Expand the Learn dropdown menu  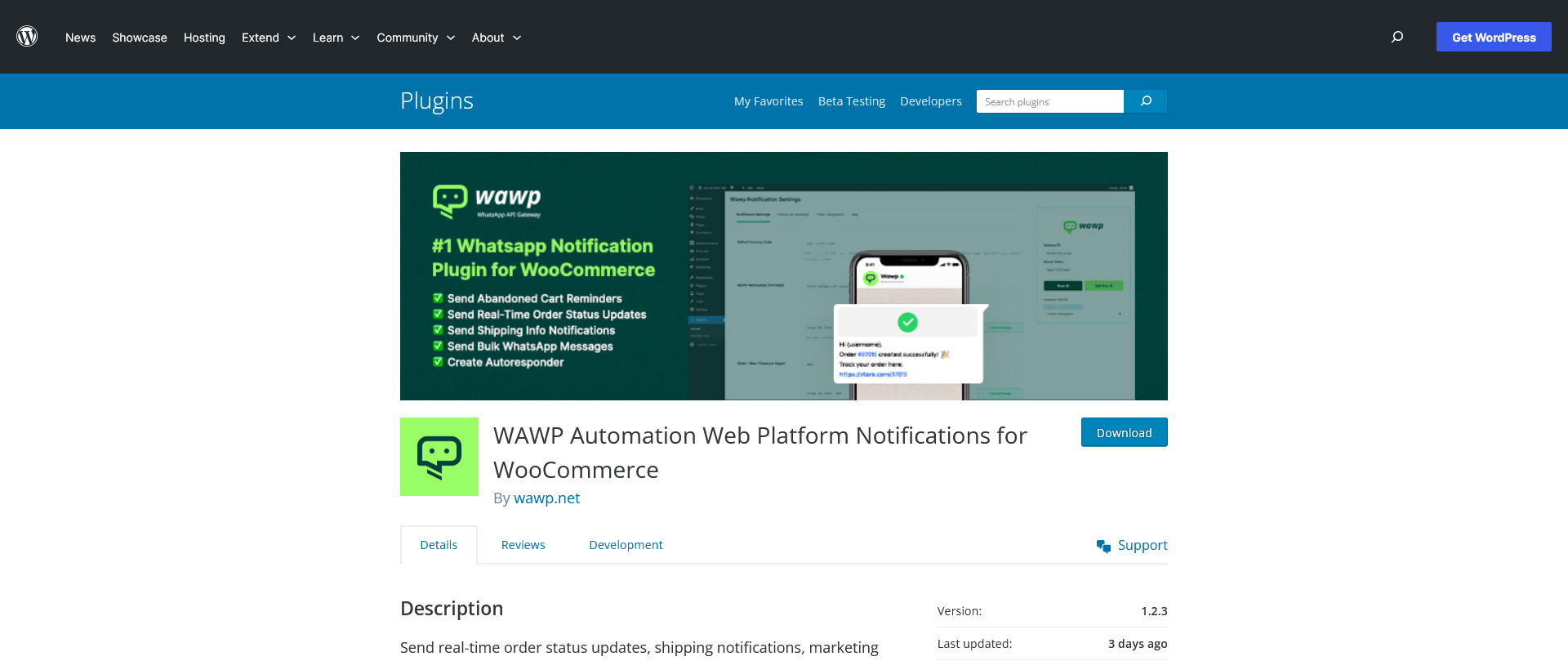[336, 38]
